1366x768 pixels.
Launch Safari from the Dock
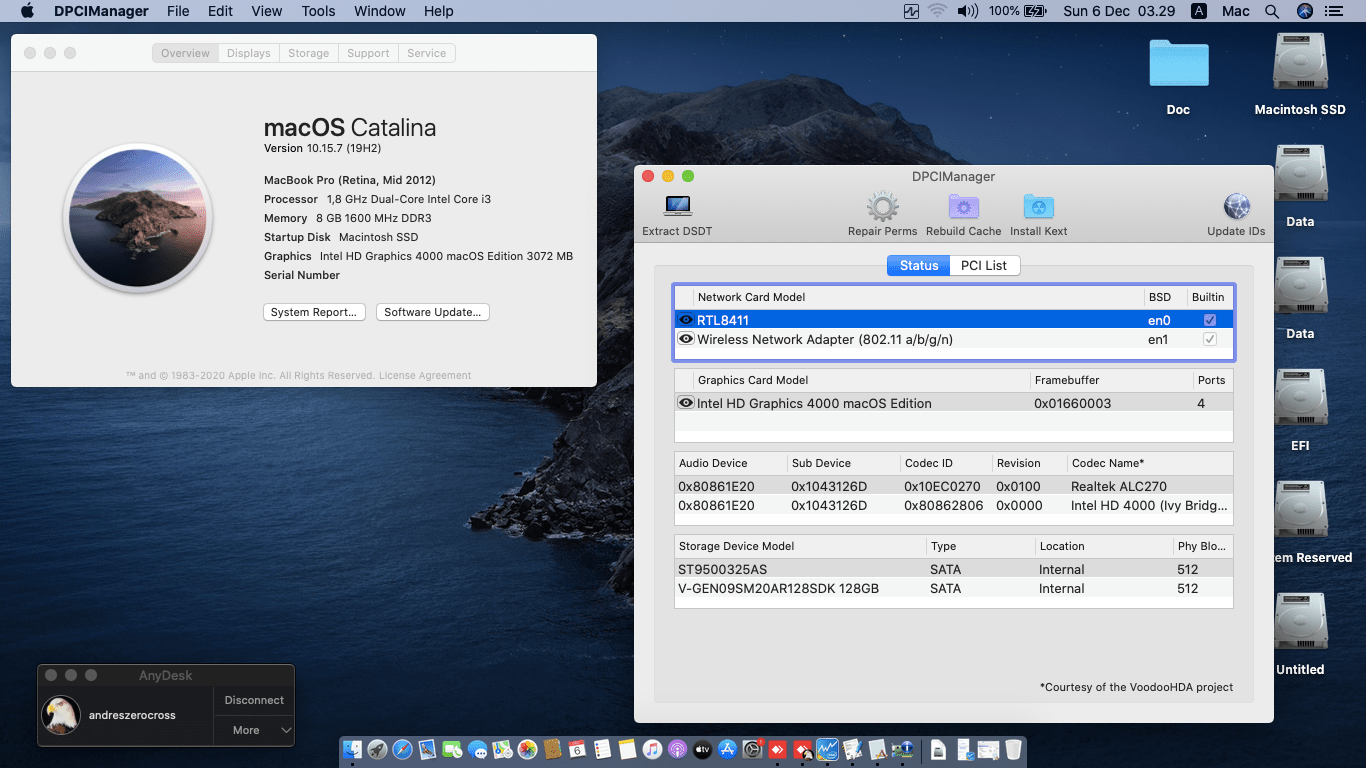403,749
